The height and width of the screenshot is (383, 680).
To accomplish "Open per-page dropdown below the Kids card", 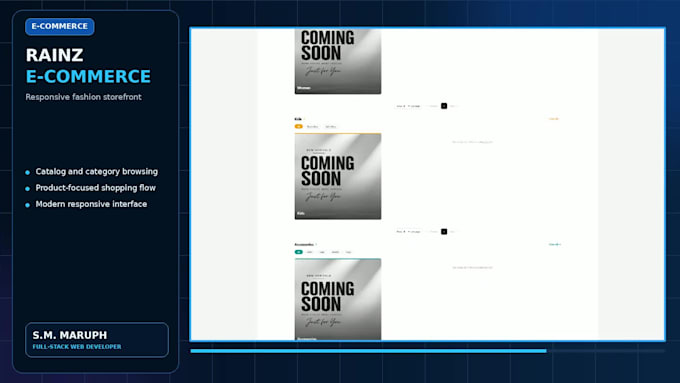I will [x=408, y=232].
